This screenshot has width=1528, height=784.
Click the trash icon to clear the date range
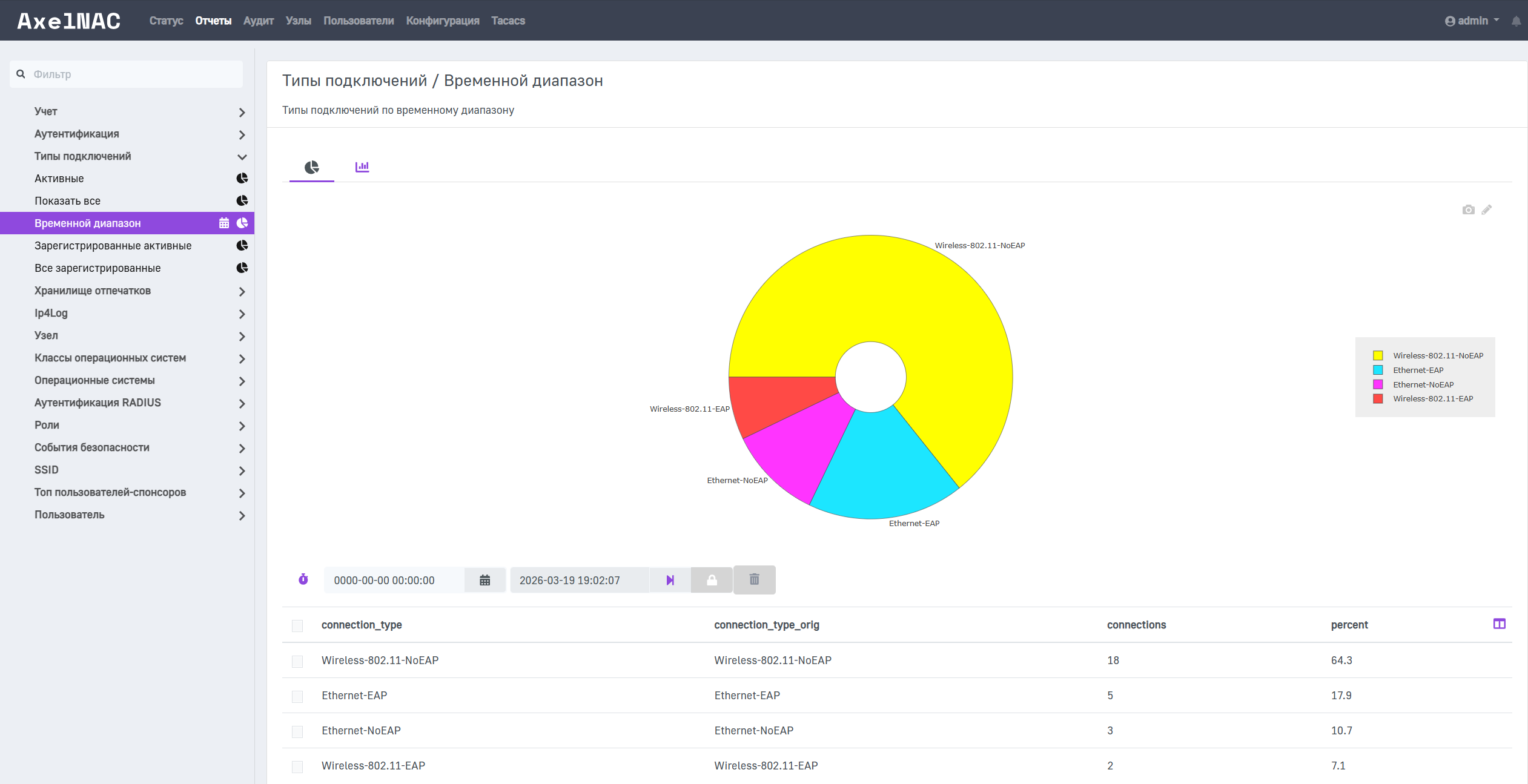[754, 580]
